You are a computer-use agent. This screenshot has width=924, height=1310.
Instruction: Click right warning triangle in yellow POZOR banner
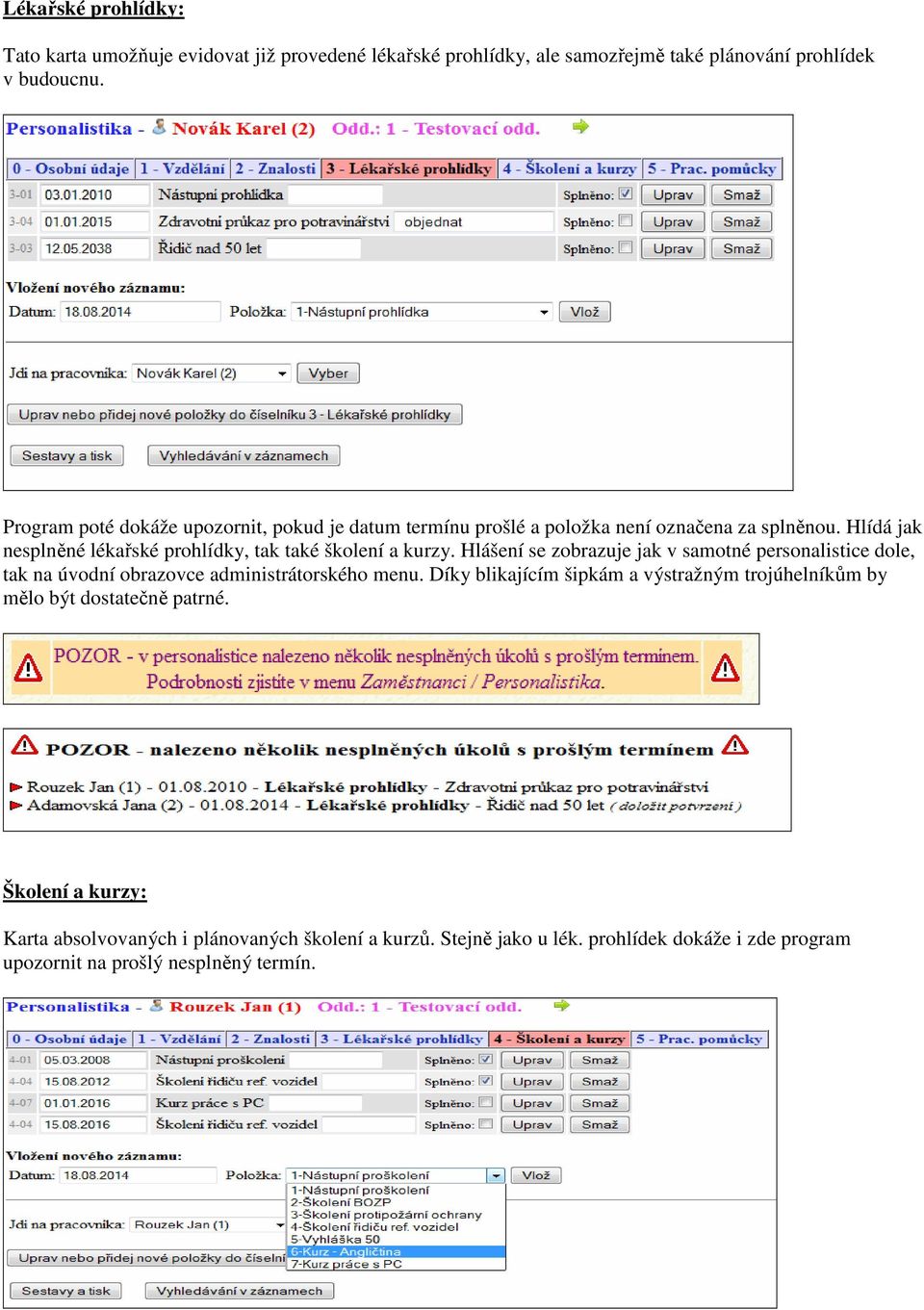725,667
